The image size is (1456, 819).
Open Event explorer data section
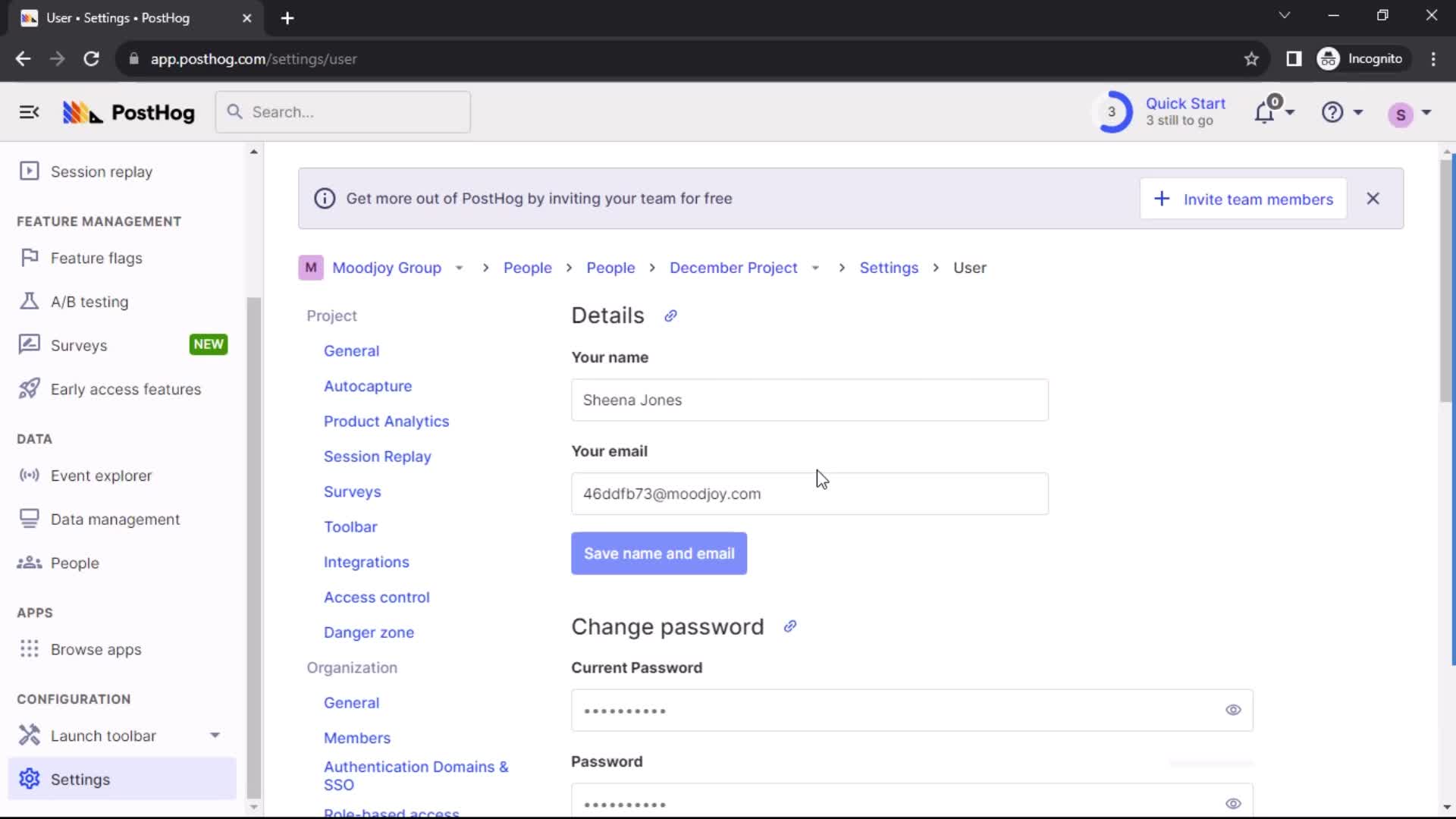click(x=101, y=475)
